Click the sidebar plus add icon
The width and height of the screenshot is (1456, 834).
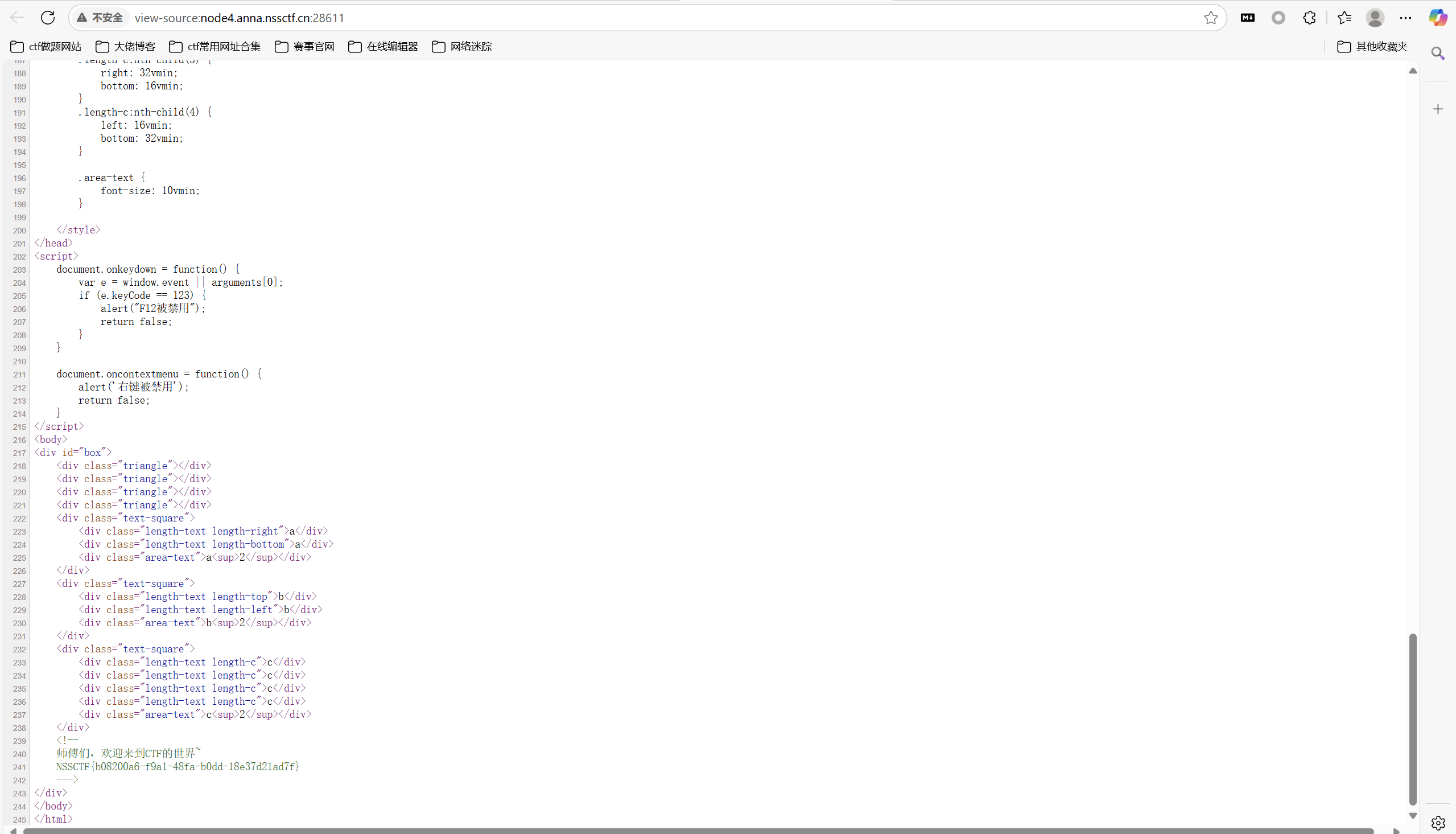(1438, 109)
